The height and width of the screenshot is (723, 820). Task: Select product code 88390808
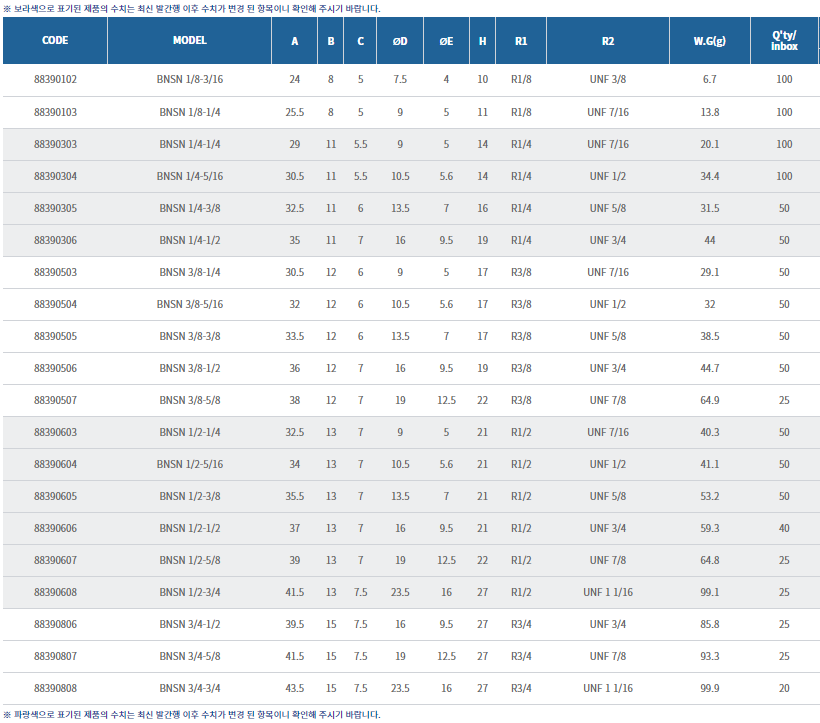[x=55, y=688]
